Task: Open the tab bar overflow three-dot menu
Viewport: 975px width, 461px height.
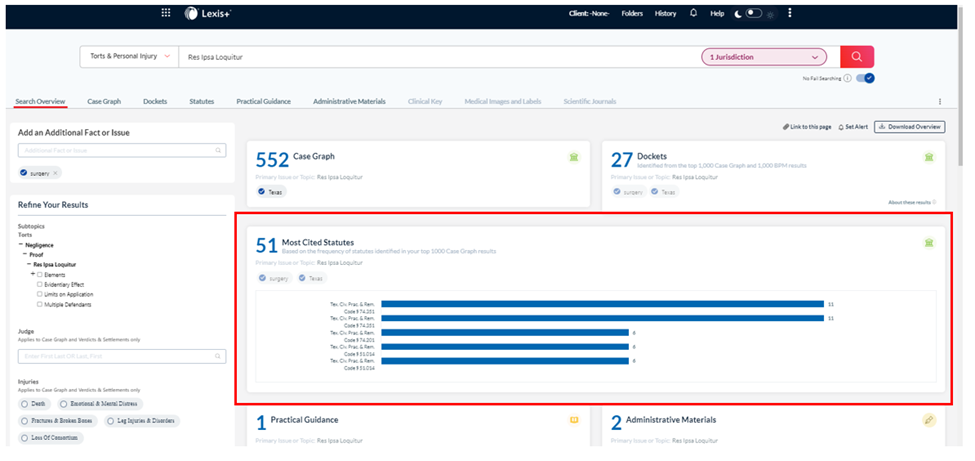Action: click(x=940, y=101)
